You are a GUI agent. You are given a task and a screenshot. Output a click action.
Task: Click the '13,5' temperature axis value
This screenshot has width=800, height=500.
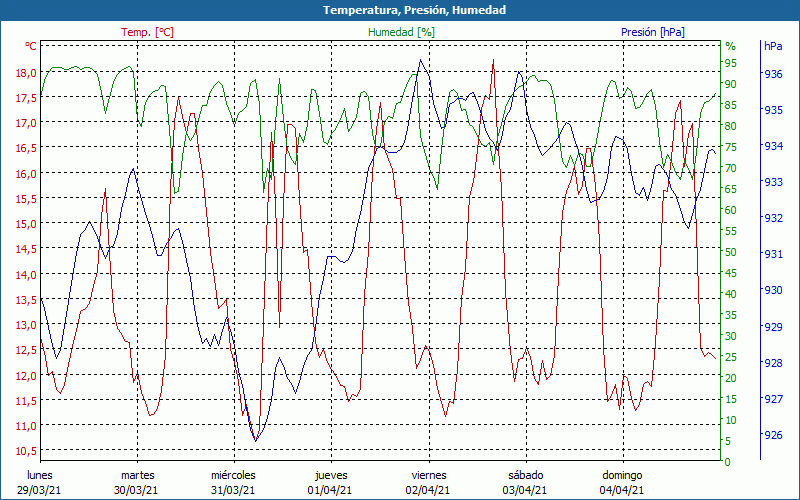27,299
